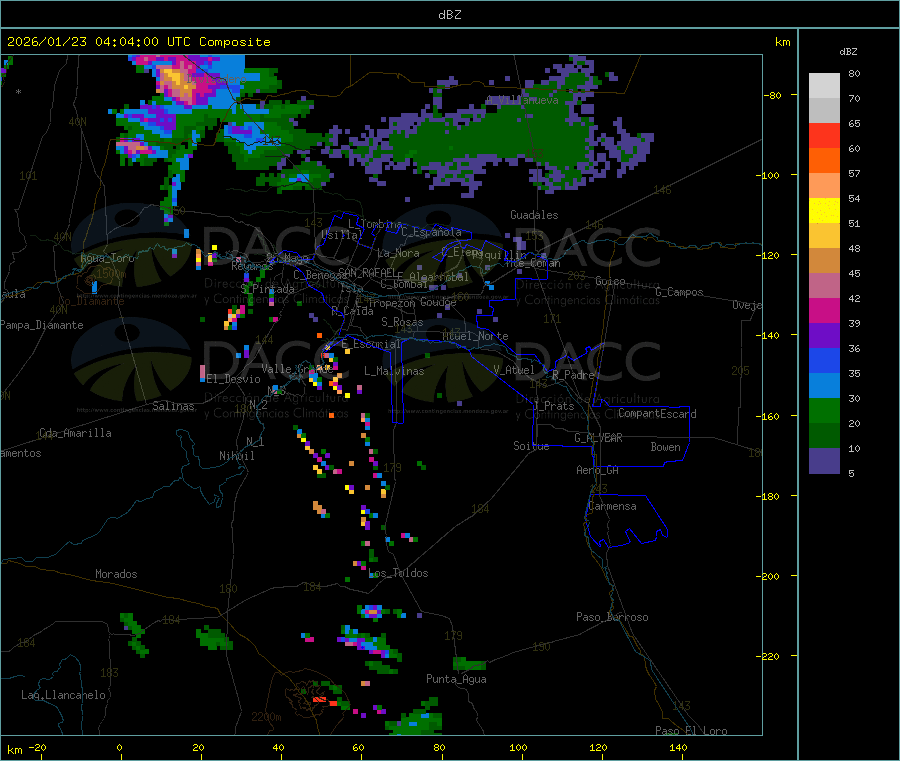Screen dimensions: 900x761
Task: Click the yellow 51-54 dBZ legend swatch
Action: pos(824,211)
